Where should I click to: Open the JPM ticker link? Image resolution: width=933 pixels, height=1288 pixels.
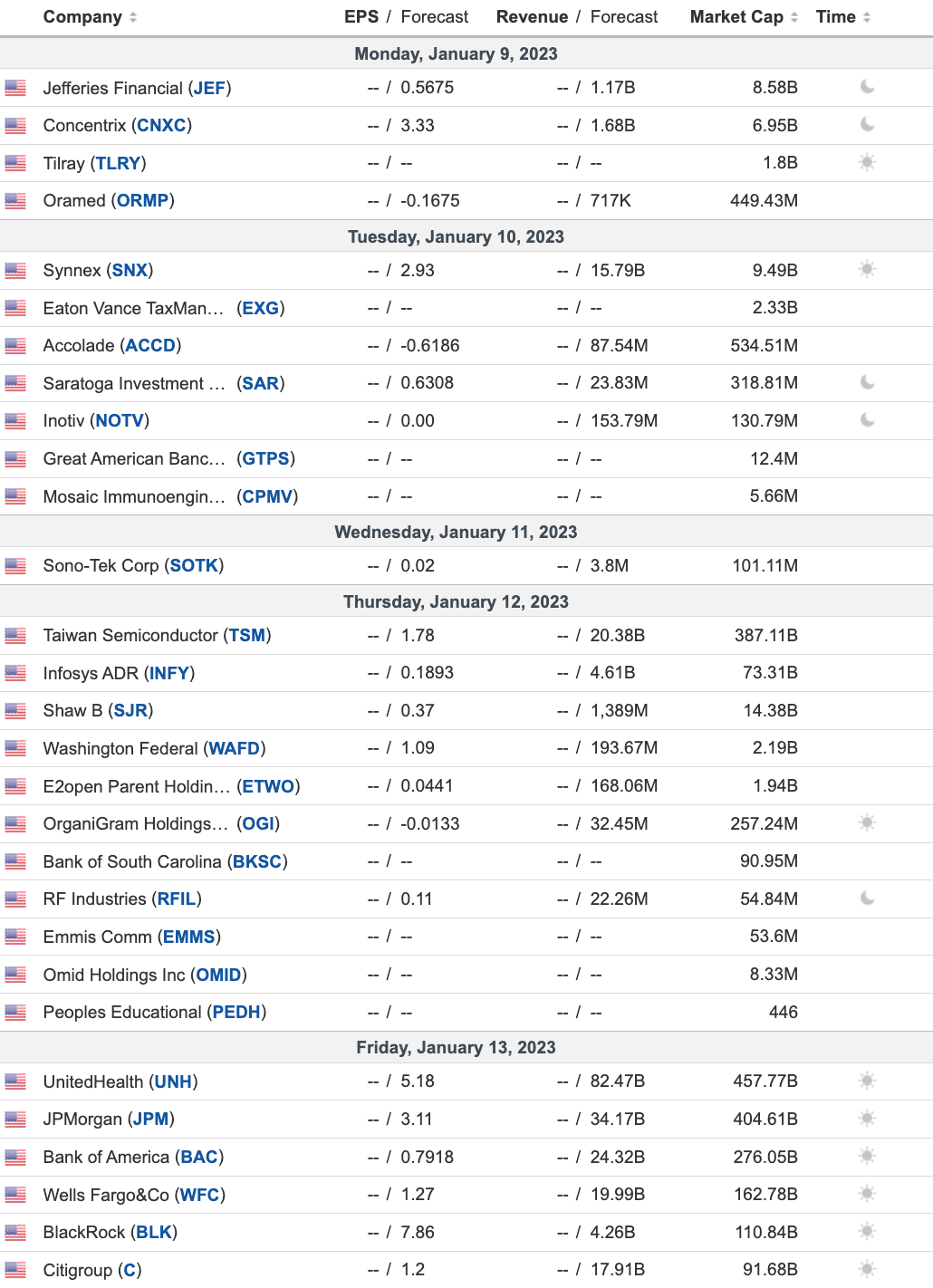pos(150,1120)
